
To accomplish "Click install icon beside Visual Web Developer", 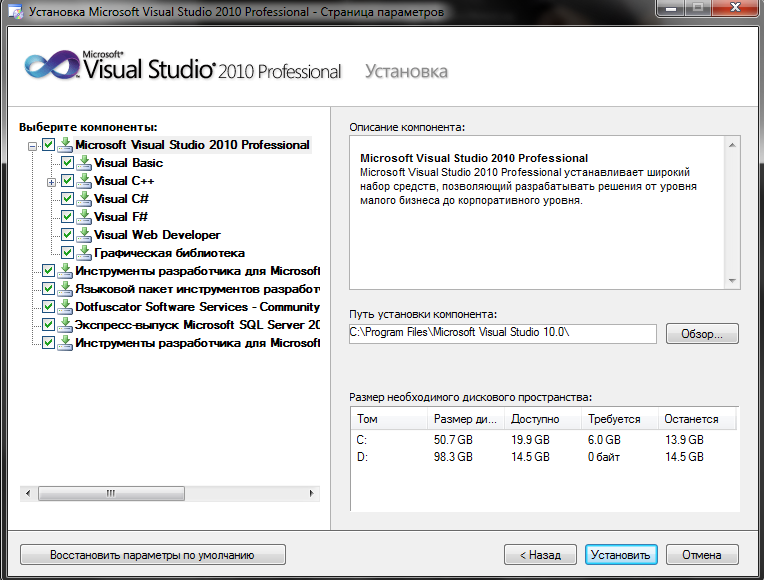I will (x=84, y=235).
